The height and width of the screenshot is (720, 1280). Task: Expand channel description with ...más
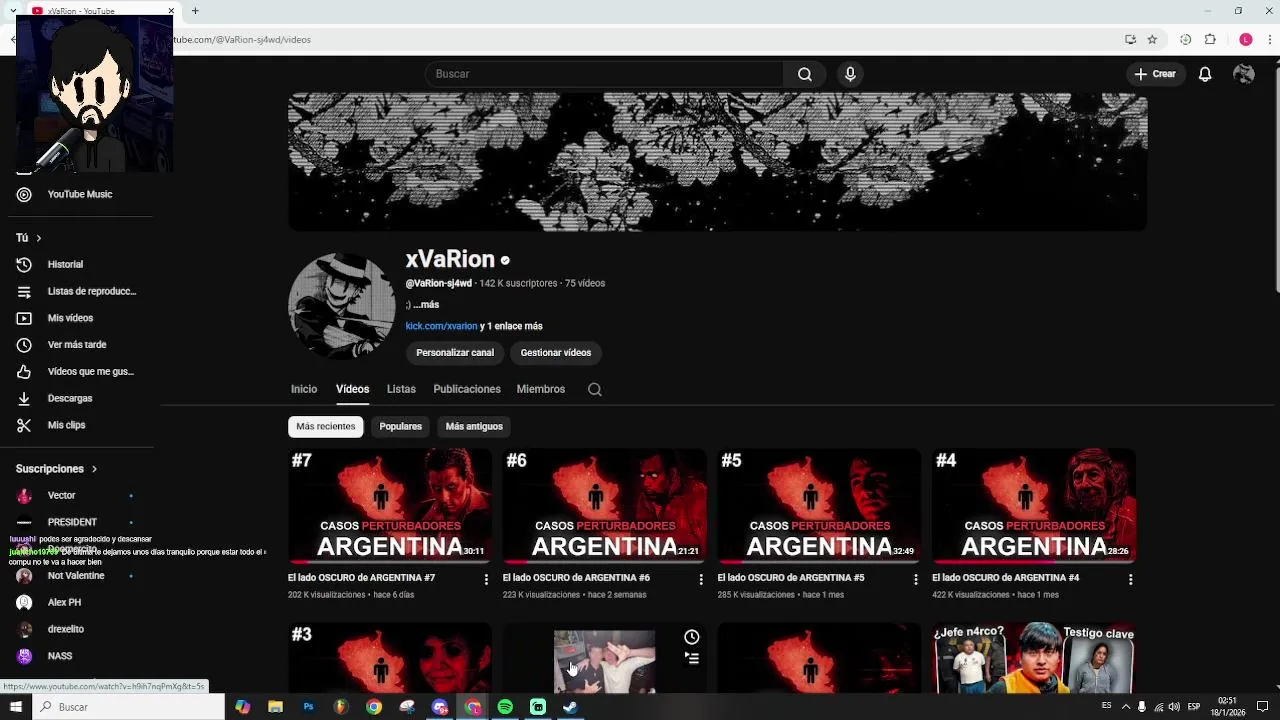(426, 305)
